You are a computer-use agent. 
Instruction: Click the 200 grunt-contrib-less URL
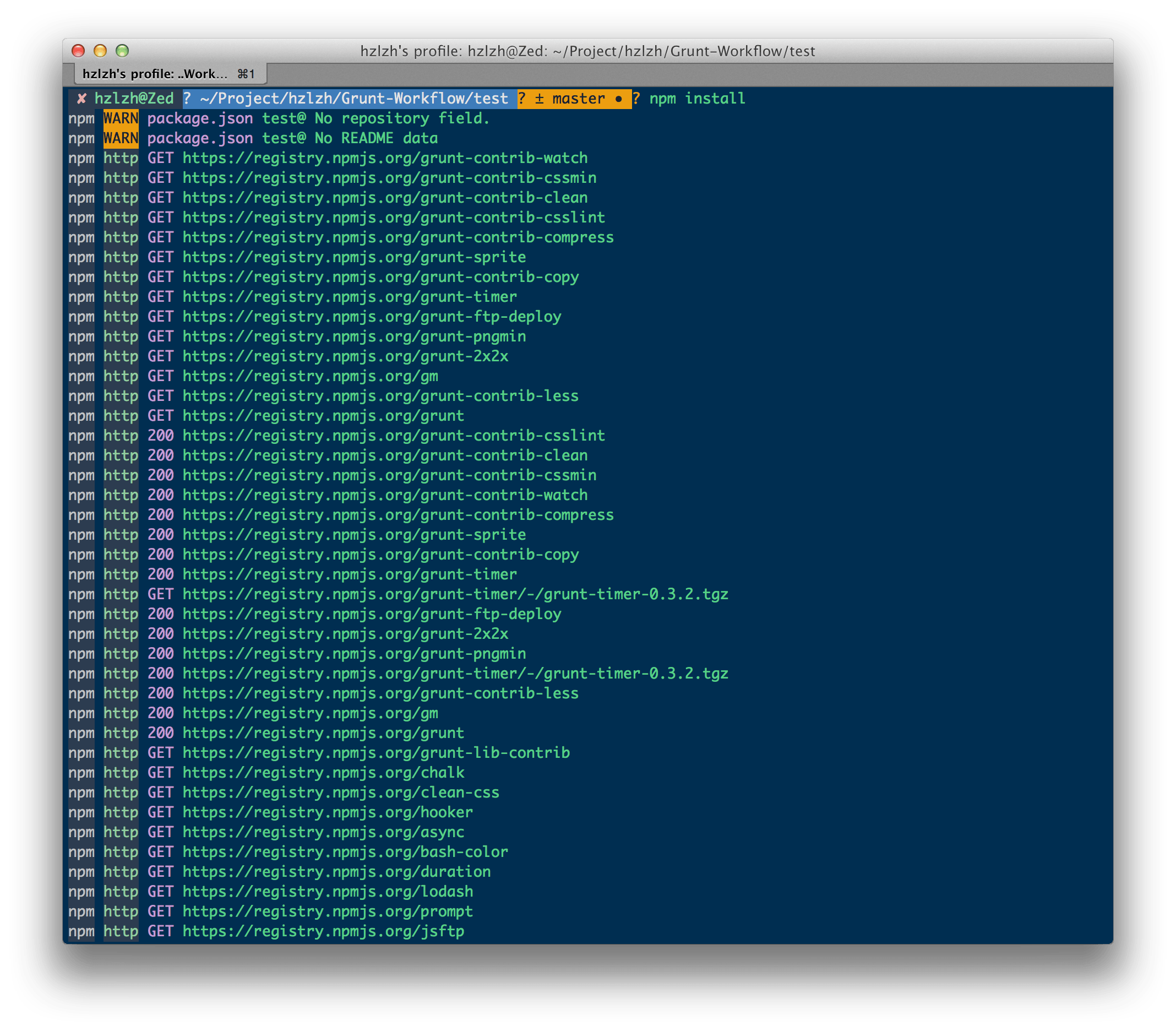380,694
